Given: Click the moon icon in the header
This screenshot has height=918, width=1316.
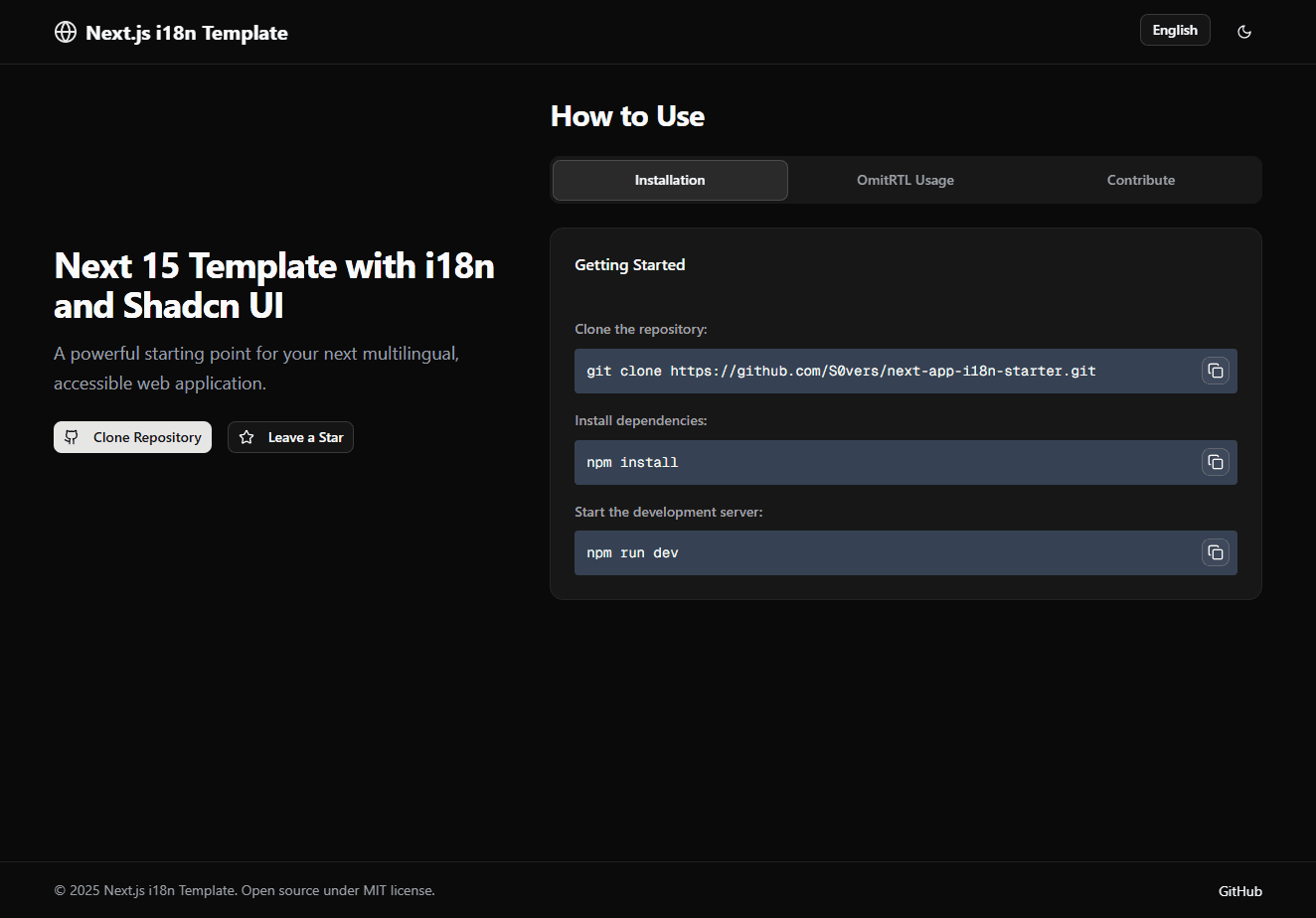Looking at the screenshot, I should point(1244,31).
